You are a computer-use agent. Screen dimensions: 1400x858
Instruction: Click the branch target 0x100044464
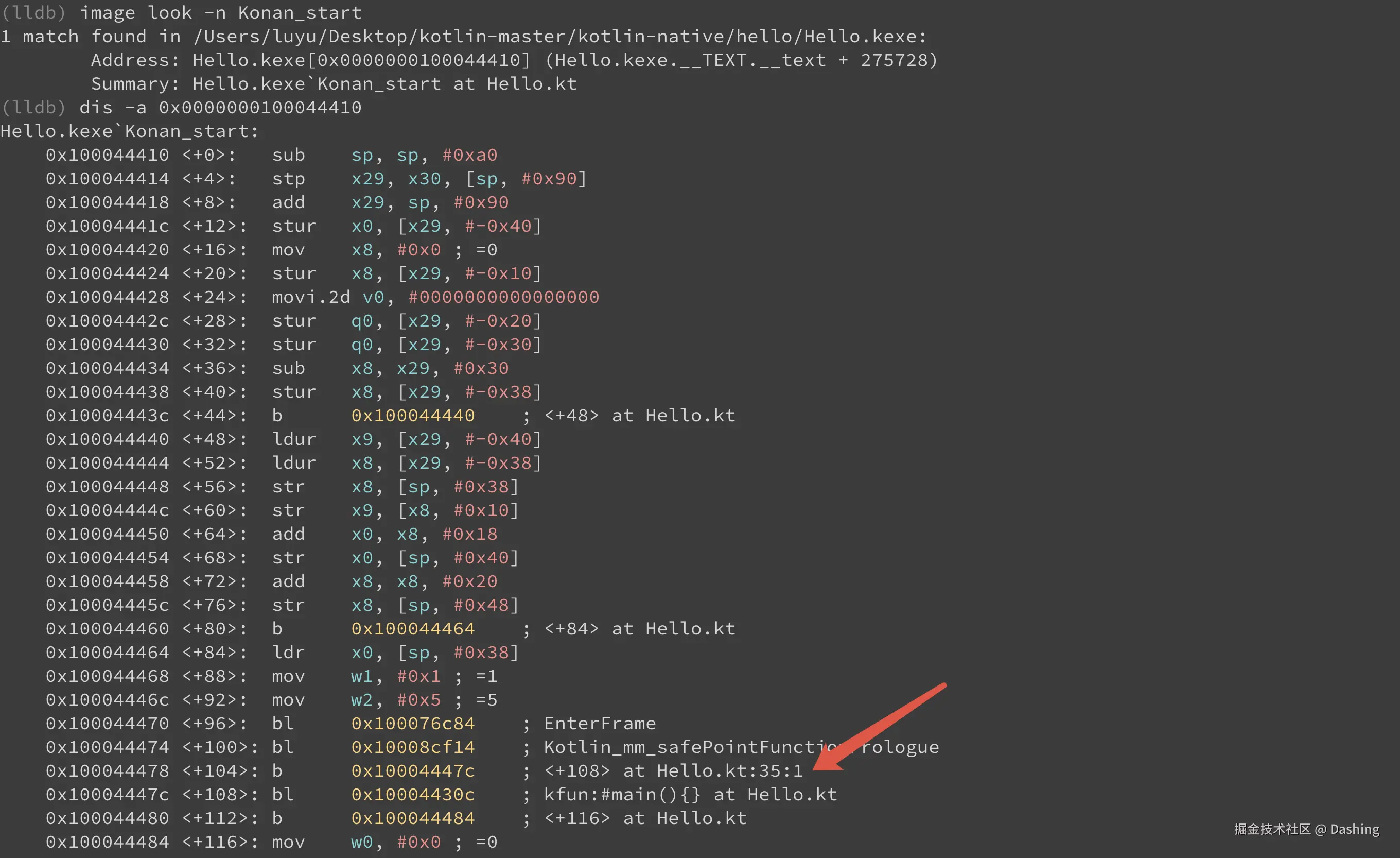(412, 629)
